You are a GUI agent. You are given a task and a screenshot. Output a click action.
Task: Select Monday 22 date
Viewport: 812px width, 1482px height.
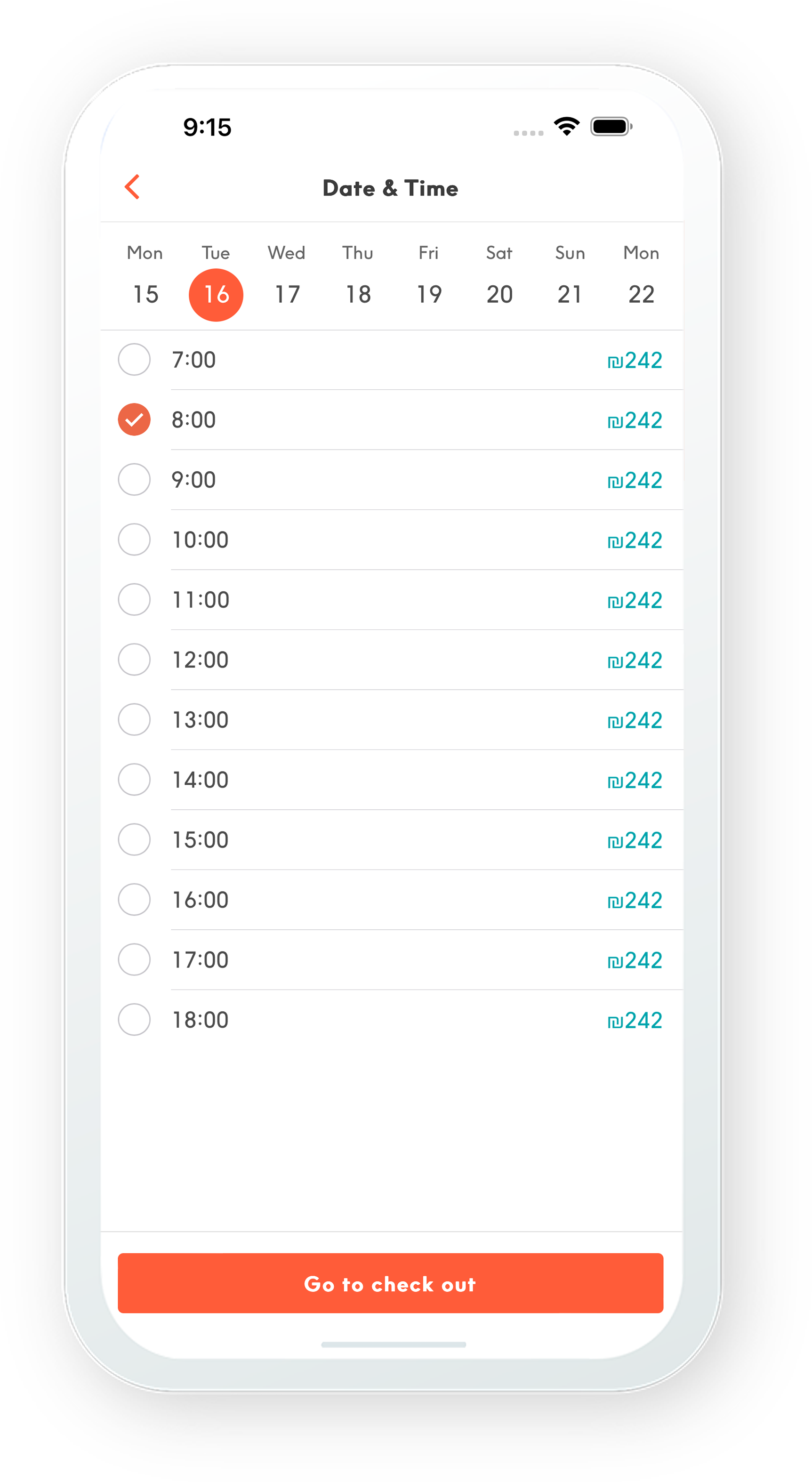[x=641, y=294]
